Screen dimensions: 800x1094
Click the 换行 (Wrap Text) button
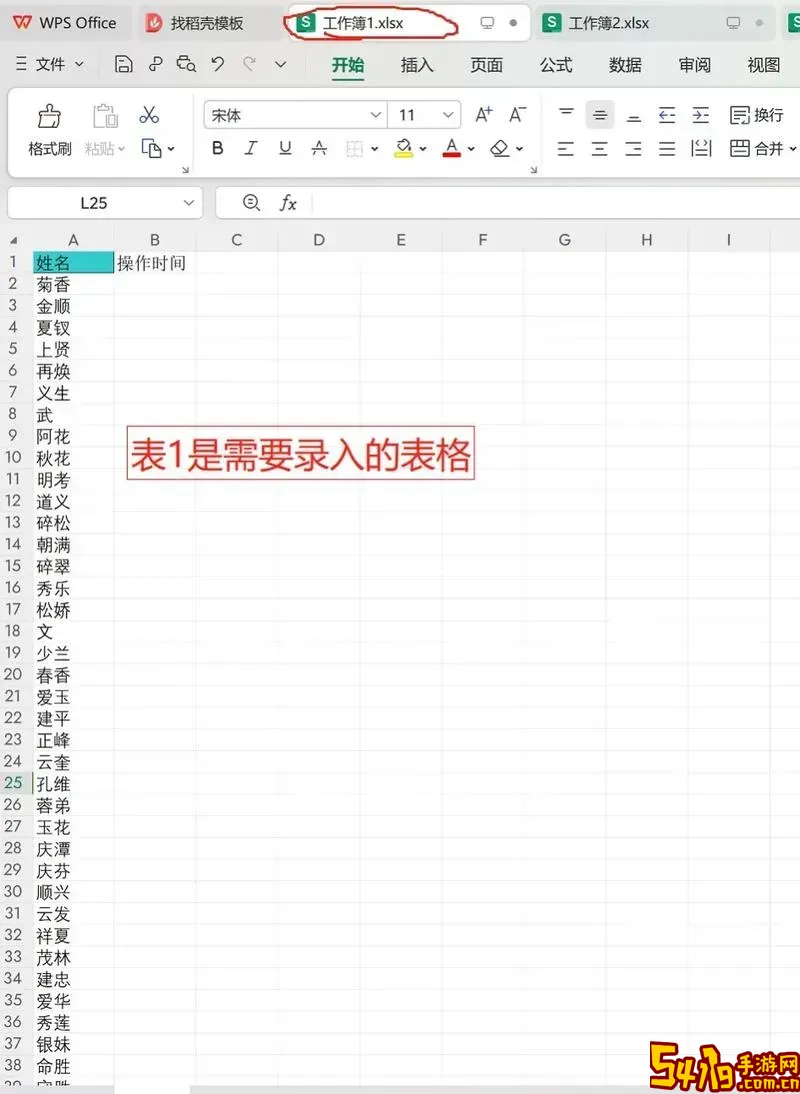(x=757, y=114)
